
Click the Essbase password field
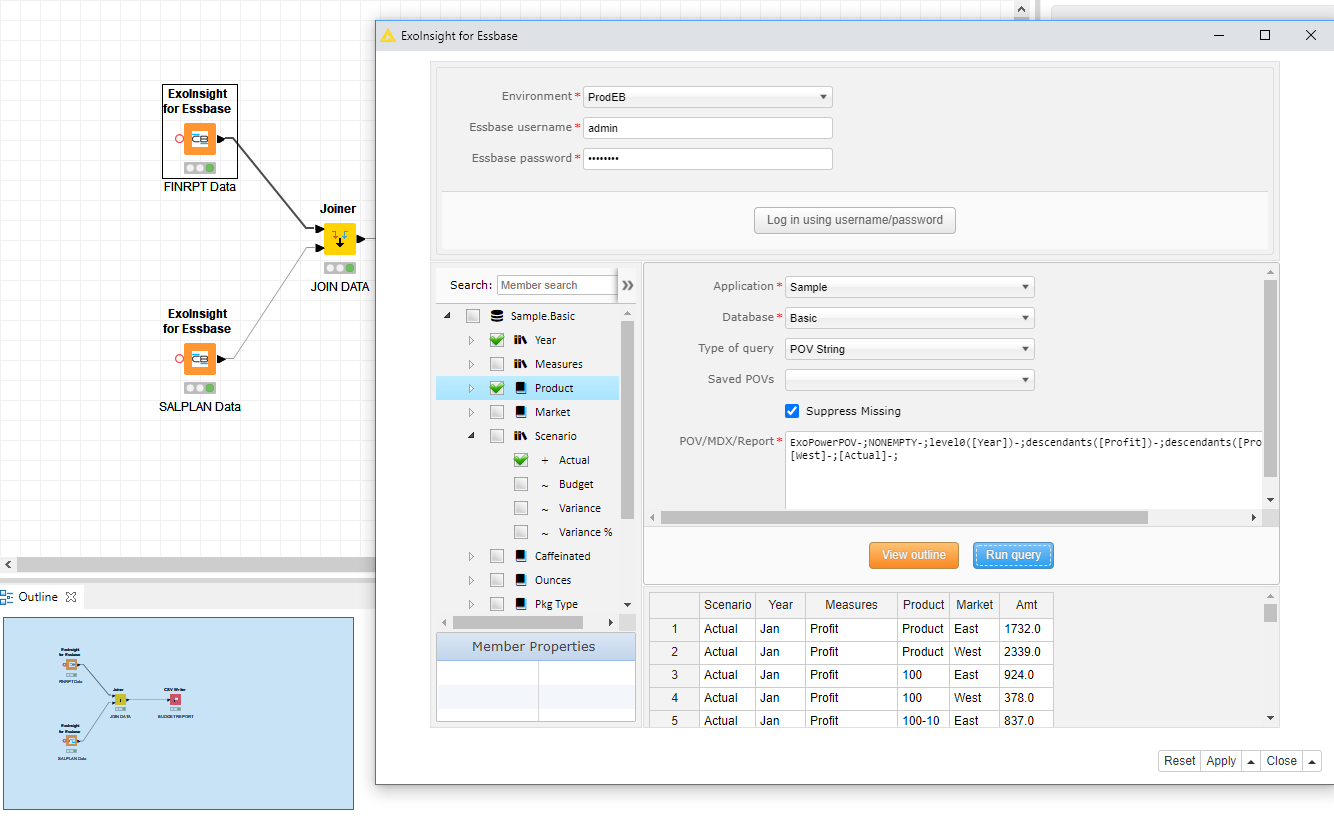(x=707, y=159)
